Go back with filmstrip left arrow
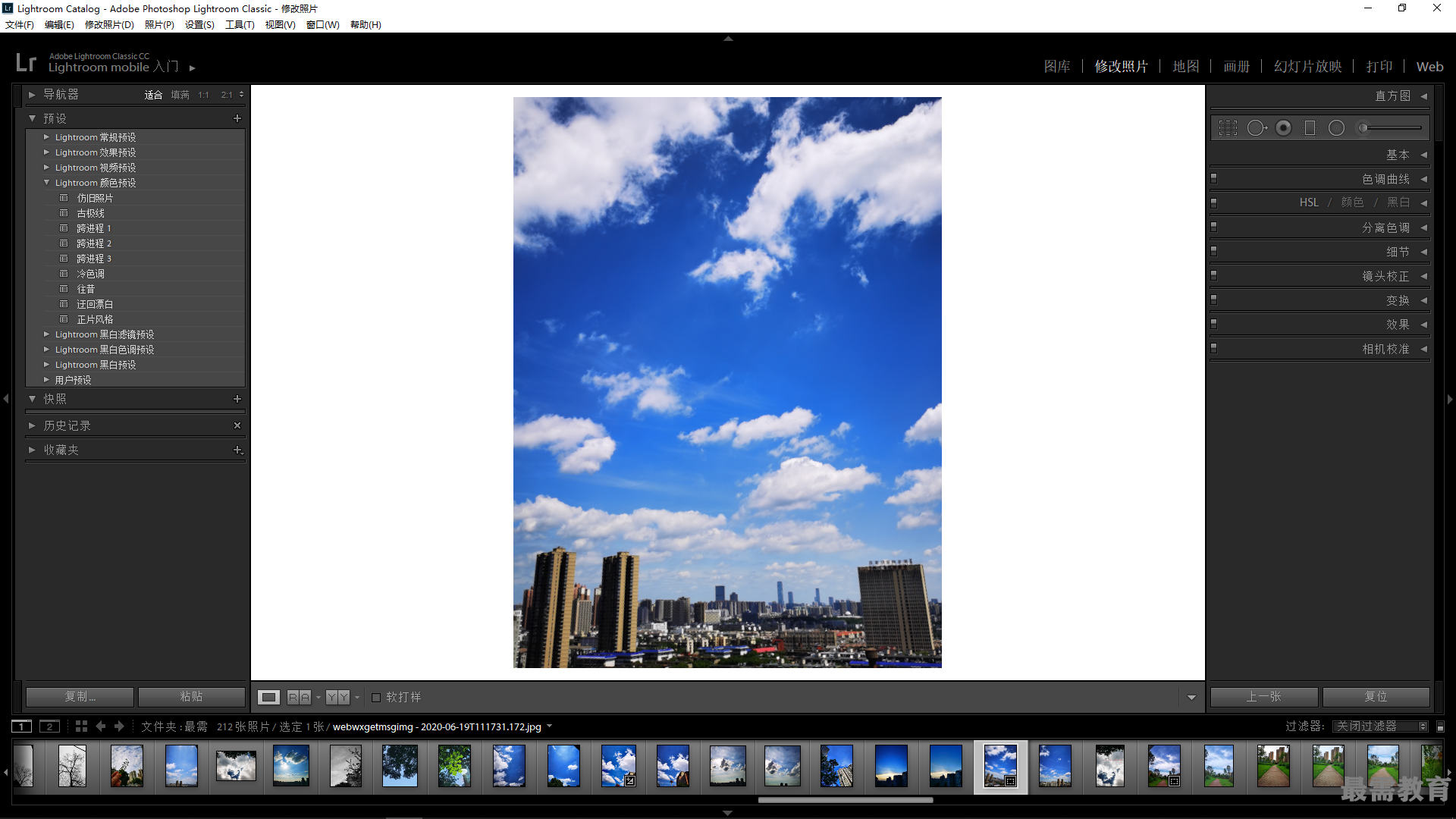Viewport: 1456px width, 819px height. [x=100, y=726]
